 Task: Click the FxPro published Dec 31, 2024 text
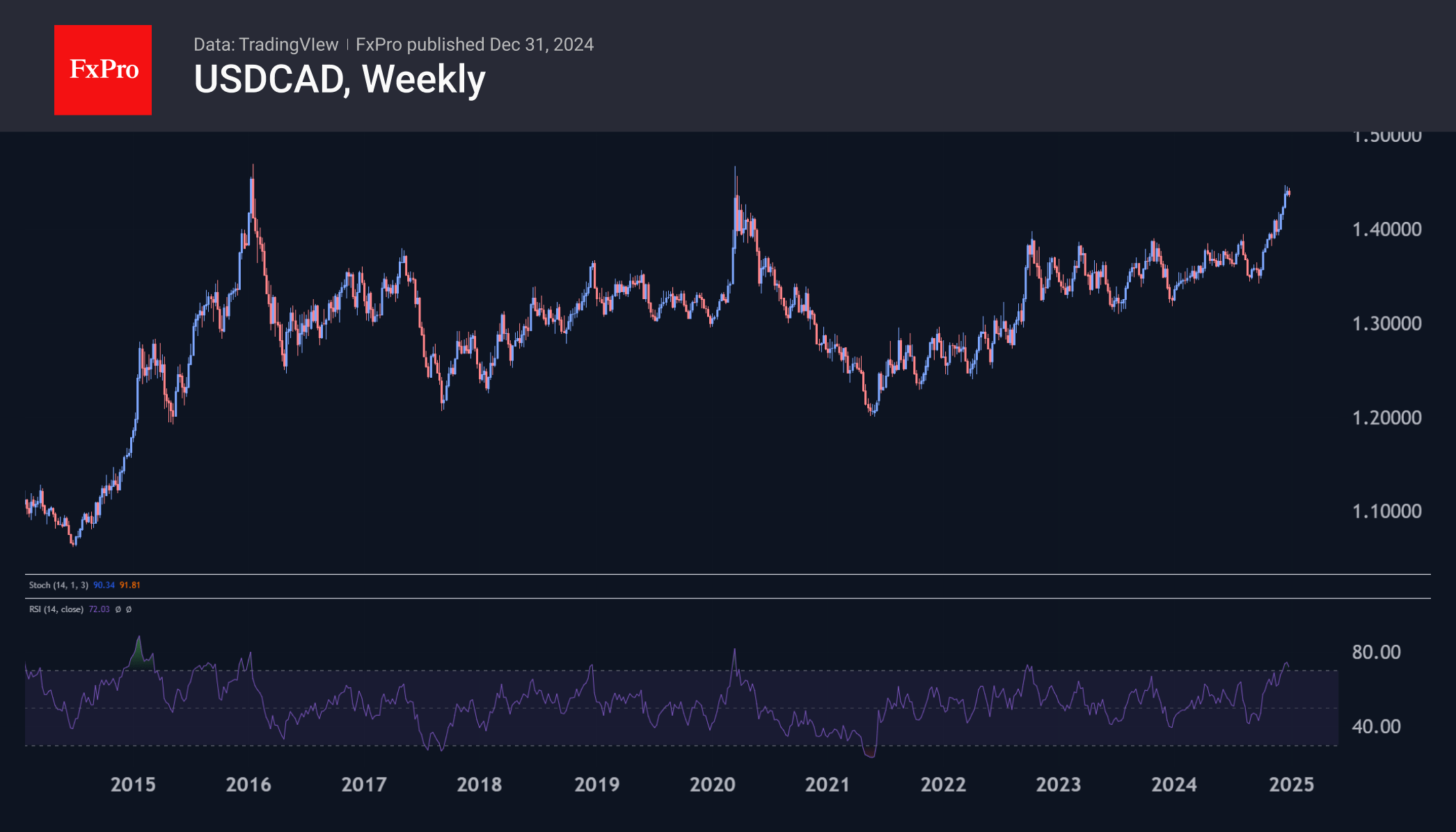pos(475,45)
